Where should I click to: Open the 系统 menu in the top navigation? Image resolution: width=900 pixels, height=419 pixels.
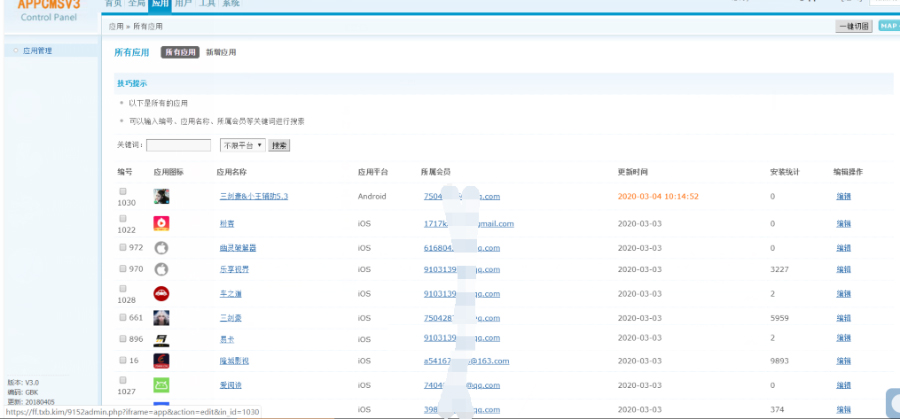(x=231, y=5)
